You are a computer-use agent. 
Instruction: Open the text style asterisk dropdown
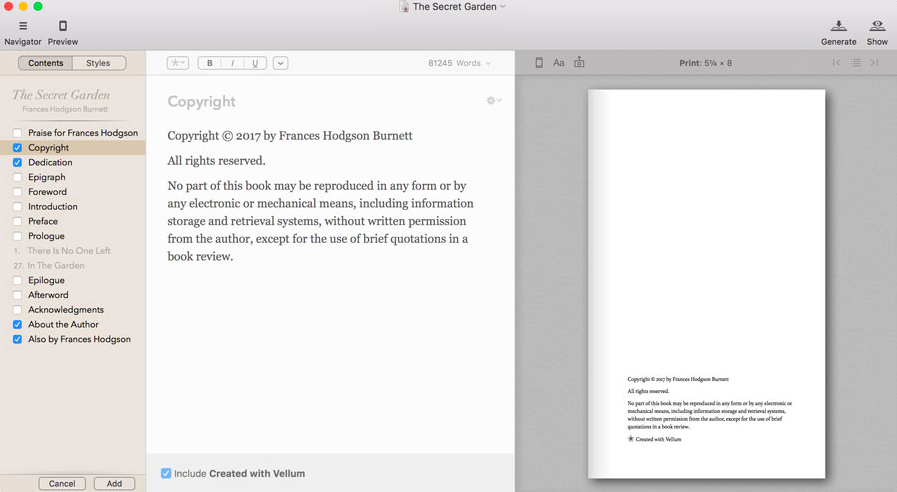point(178,63)
